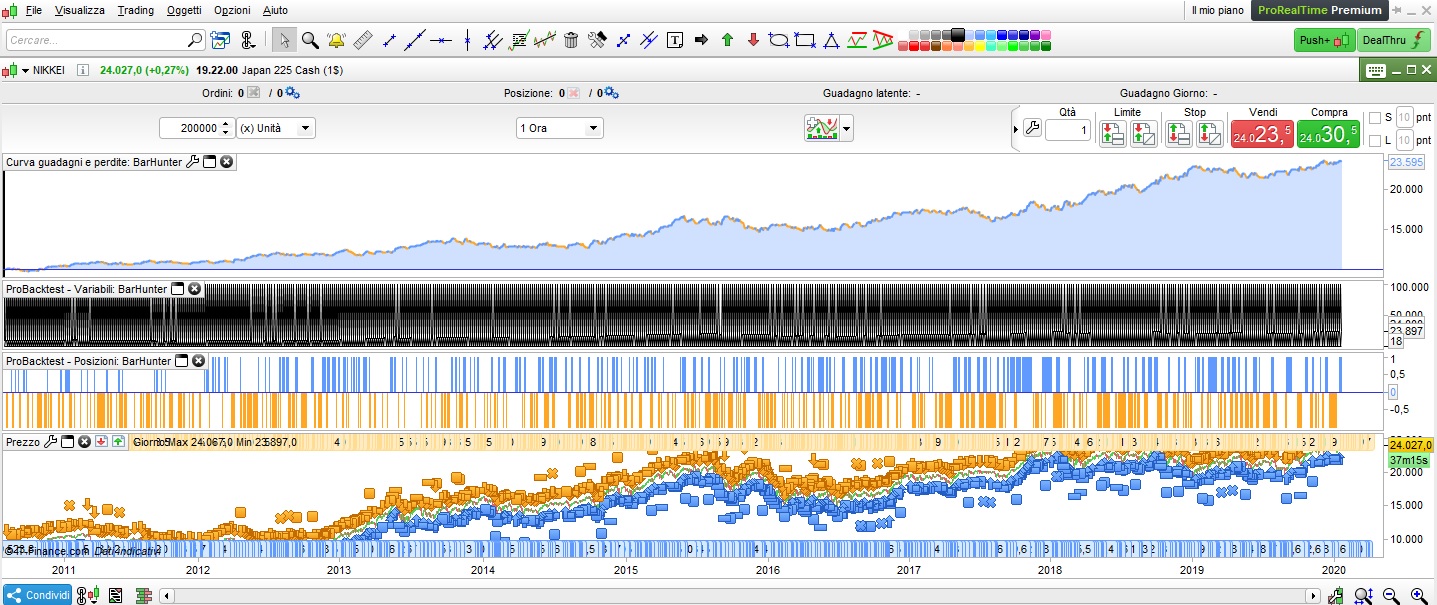Click the red Vendi sell button
Viewport: 1437px width, 605px height.
point(1261,134)
